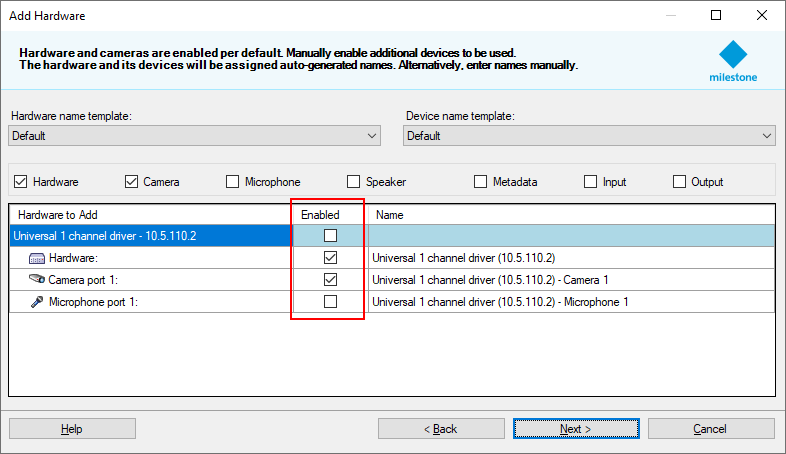
Task: Enable the Microphone filter checkbox
Action: (x=233, y=181)
